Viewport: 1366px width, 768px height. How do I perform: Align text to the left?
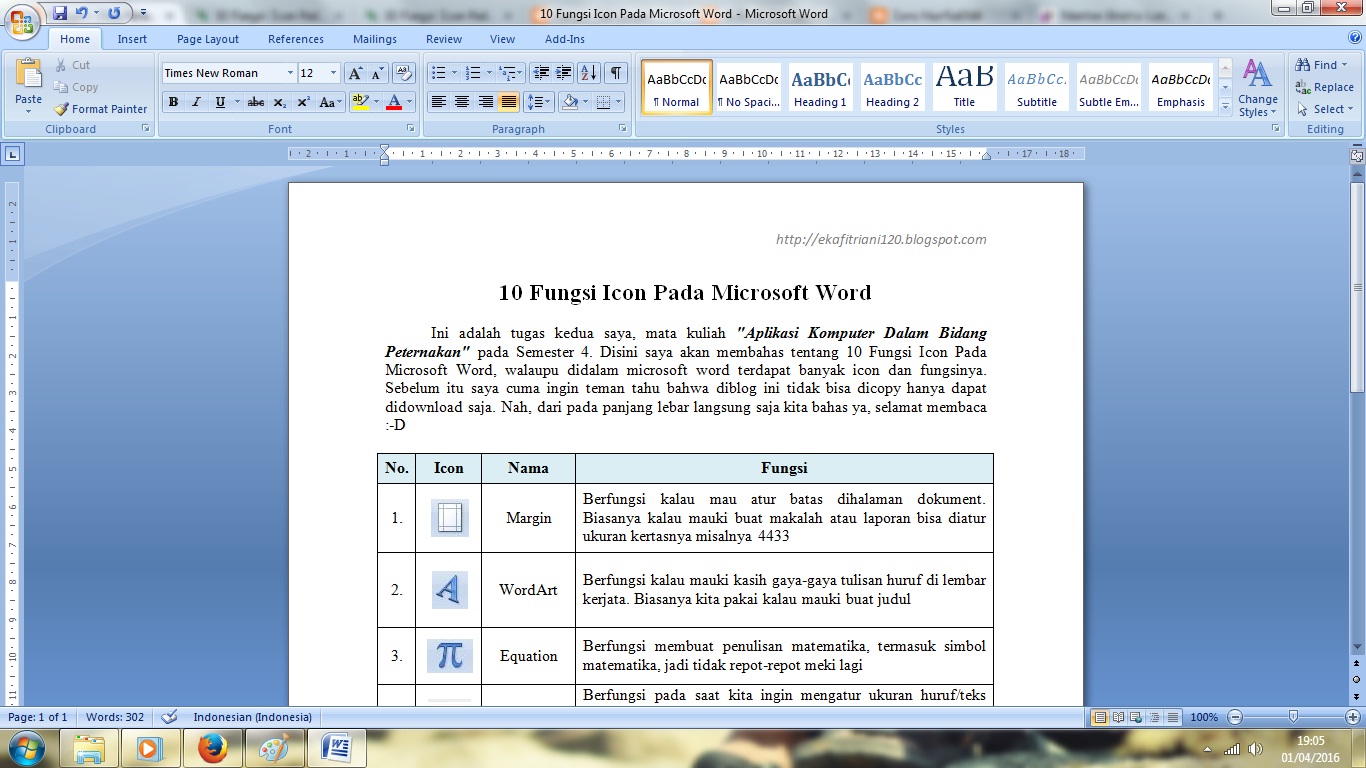coord(438,102)
